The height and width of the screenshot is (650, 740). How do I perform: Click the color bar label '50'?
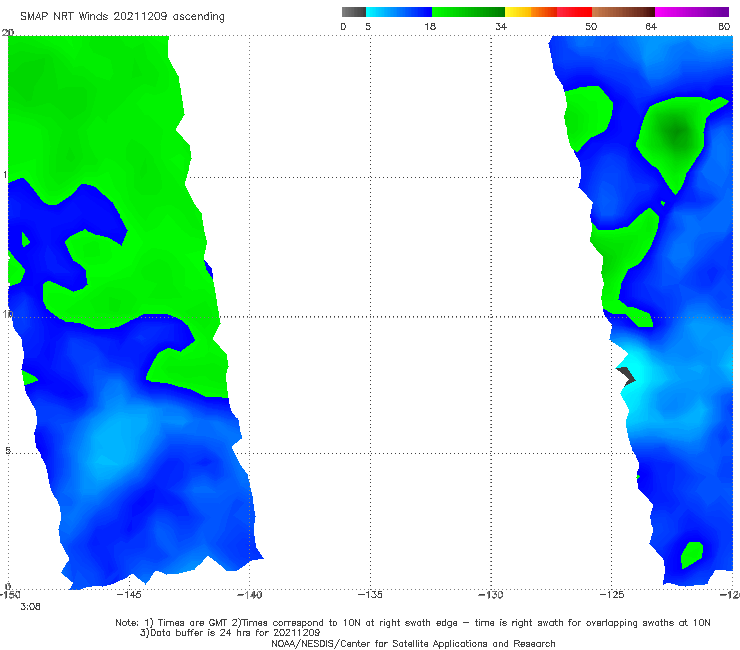pos(591,26)
